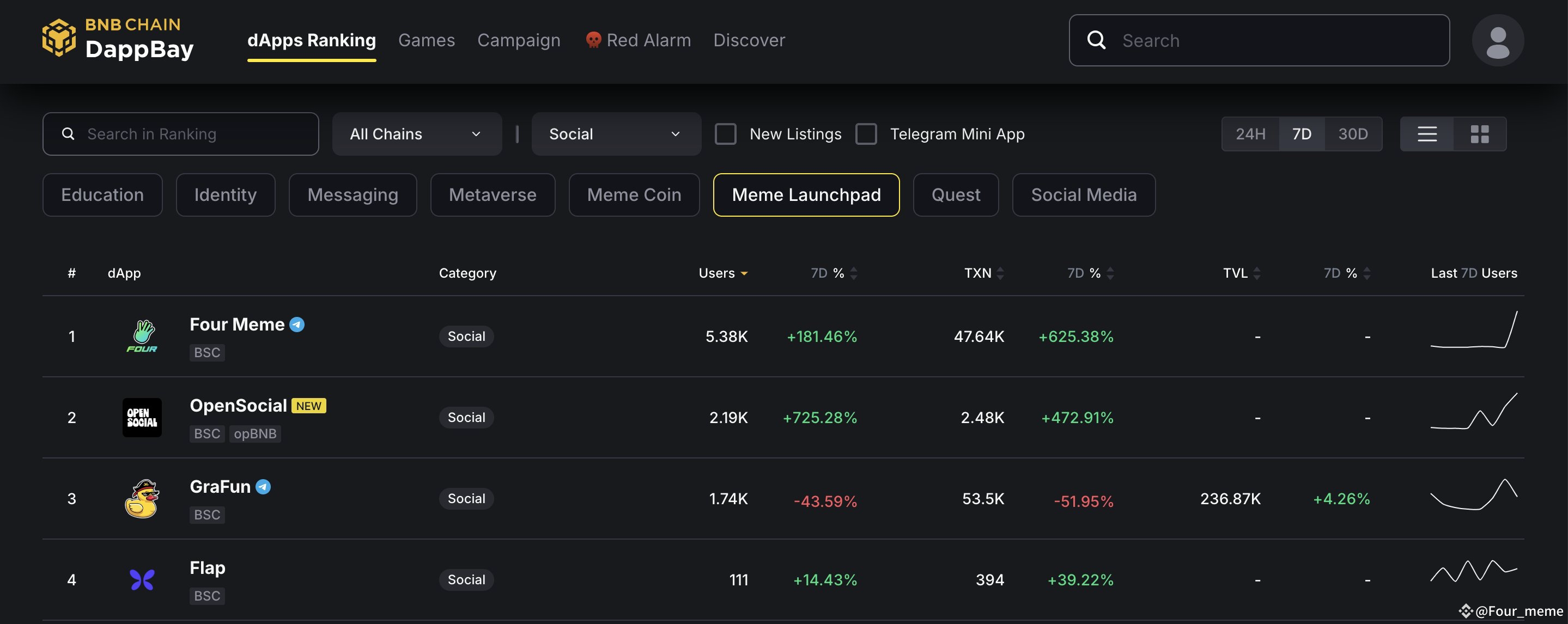This screenshot has height=624, width=1568.
Task: Expand the All Chains dropdown
Action: coord(416,134)
